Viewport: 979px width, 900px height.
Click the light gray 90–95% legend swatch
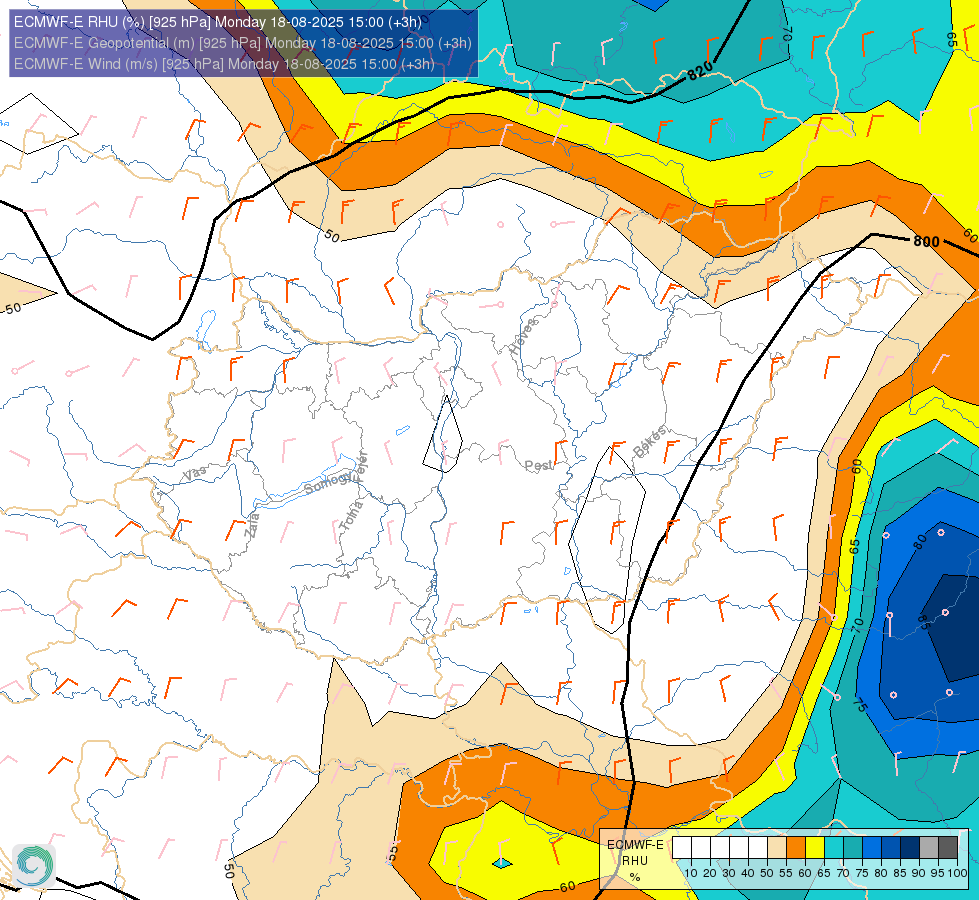coord(929,848)
